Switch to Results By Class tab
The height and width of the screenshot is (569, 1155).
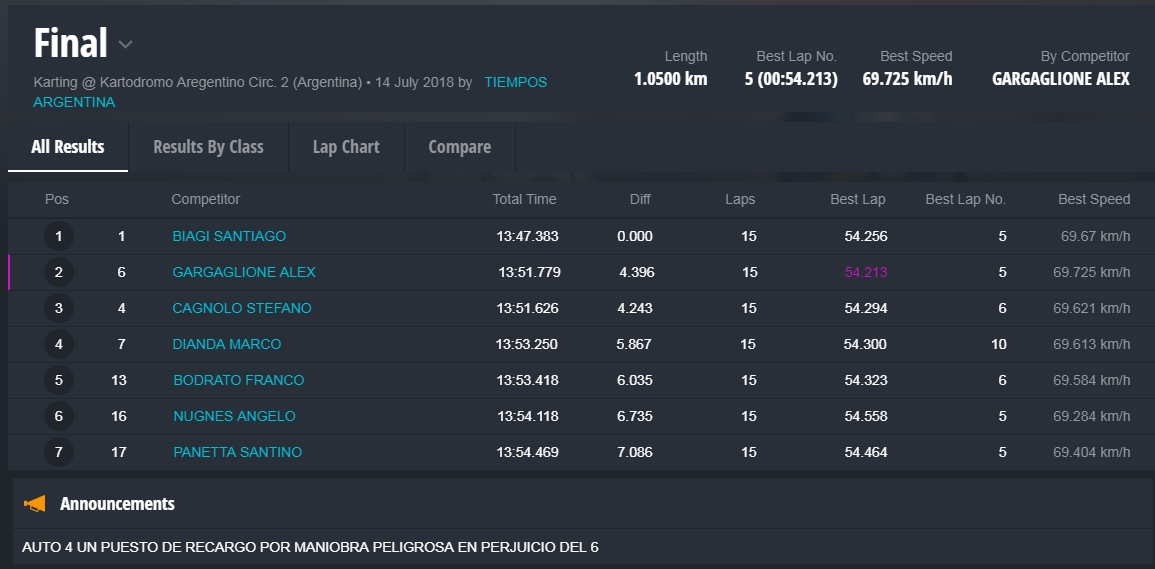(x=208, y=147)
